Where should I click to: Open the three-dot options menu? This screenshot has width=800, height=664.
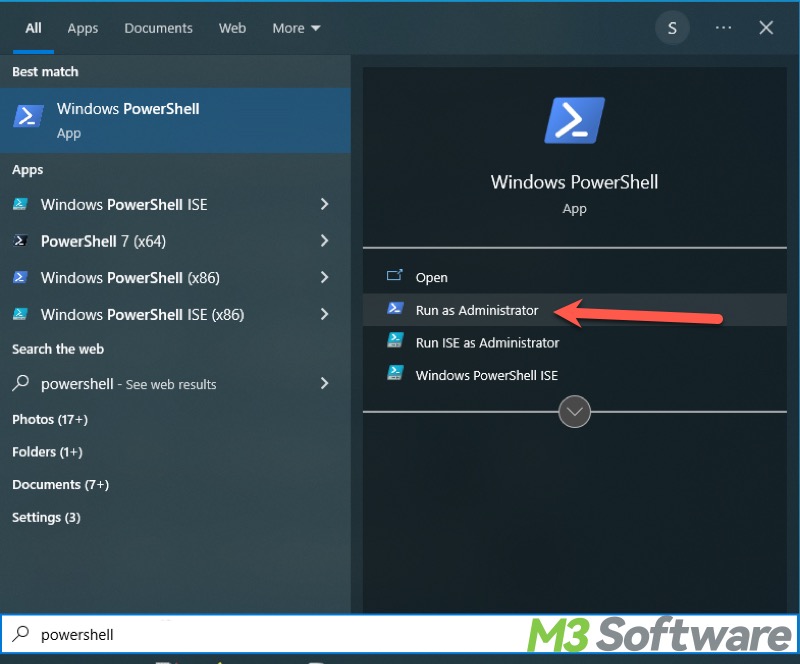click(x=723, y=28)
